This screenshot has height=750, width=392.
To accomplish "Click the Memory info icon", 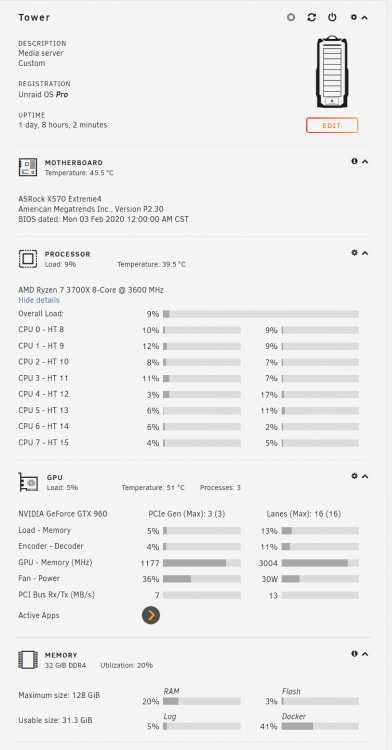I will coord(354,653).
